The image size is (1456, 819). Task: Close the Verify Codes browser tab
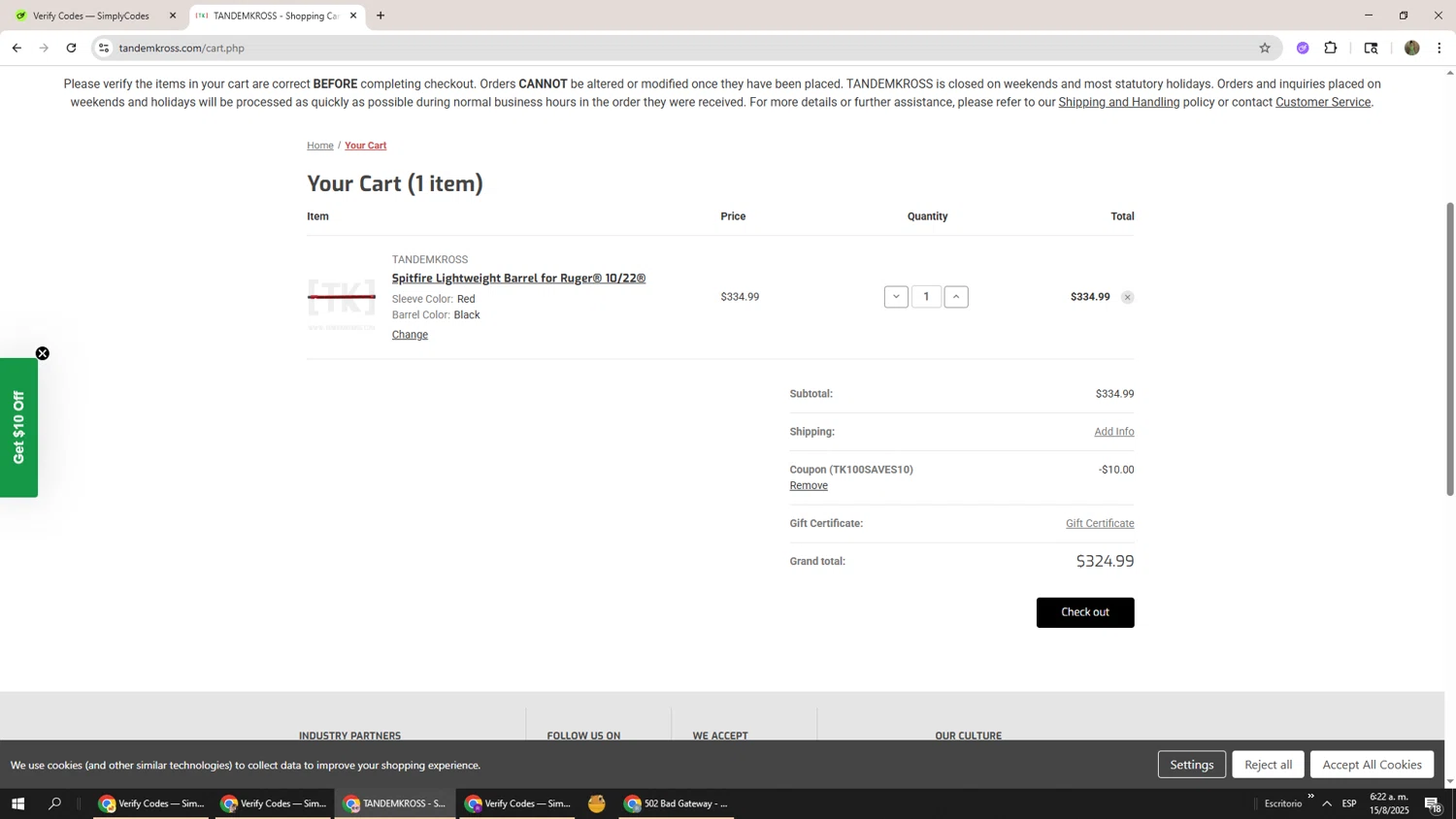pyautogui.click(x=173, y=16)
